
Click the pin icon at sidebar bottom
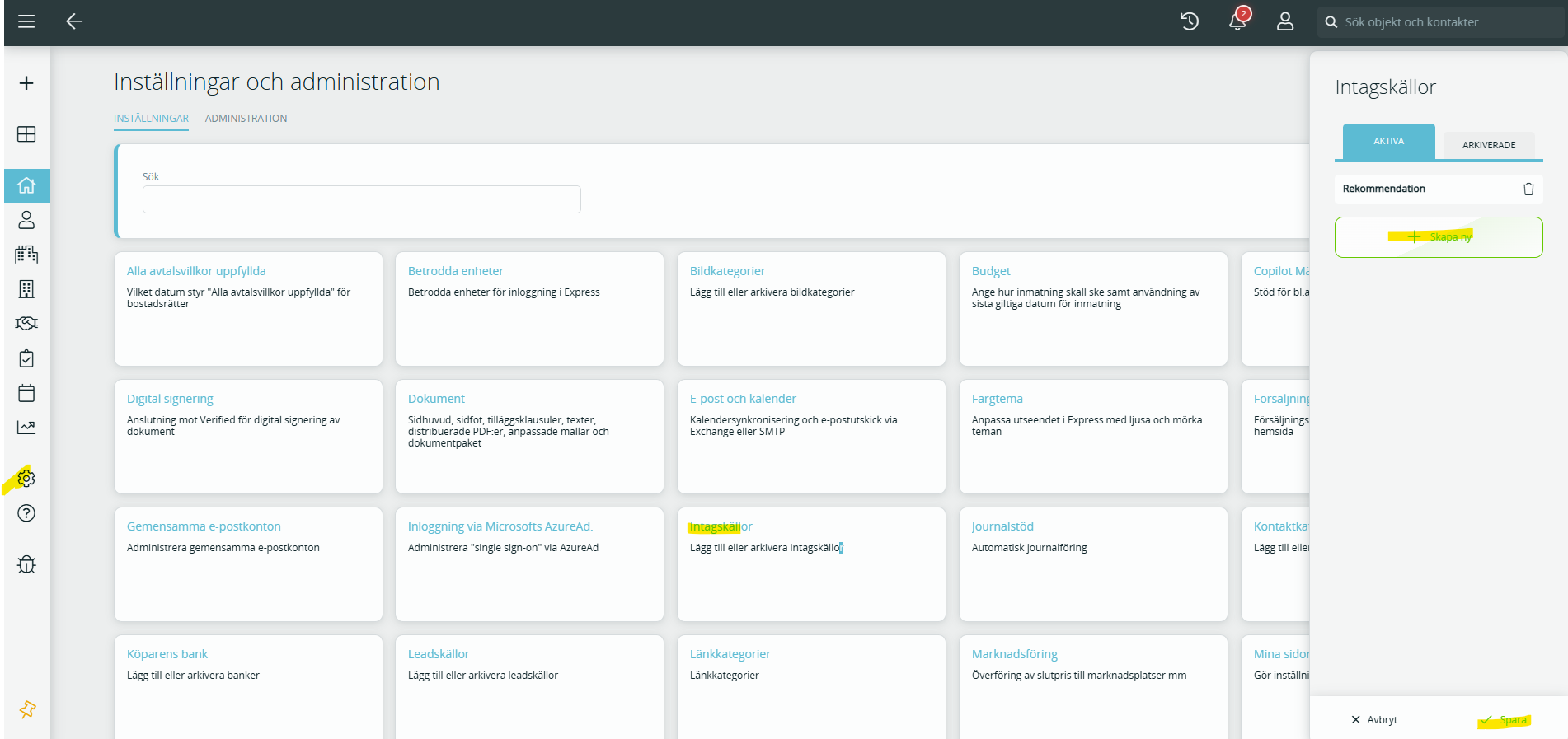tap(27, 709)
